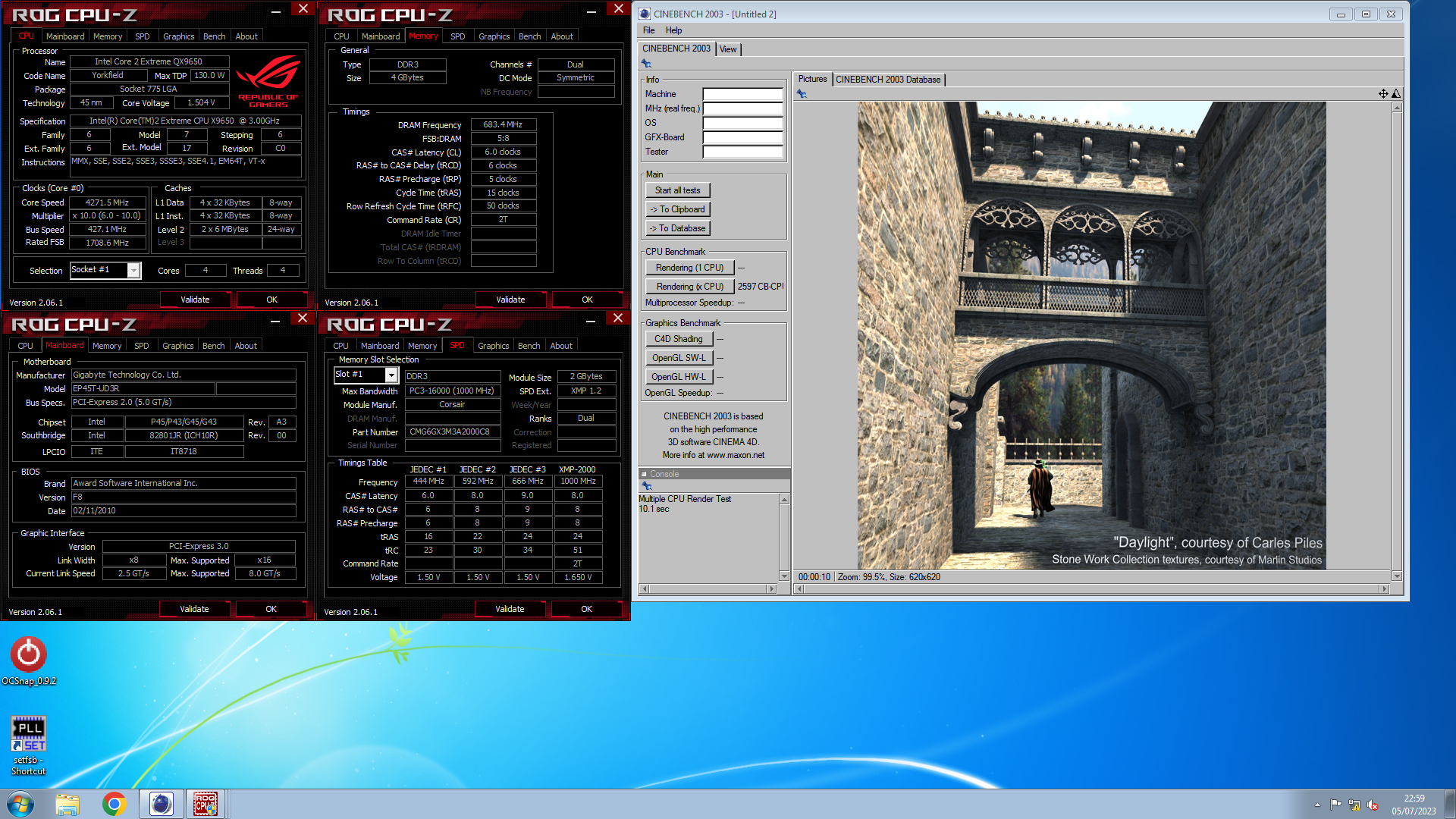Image resolution: width=1456 pixels, height=819 pixels.
Task: Open the Action Center flag tray icon
Action: tap(1336, 805)
